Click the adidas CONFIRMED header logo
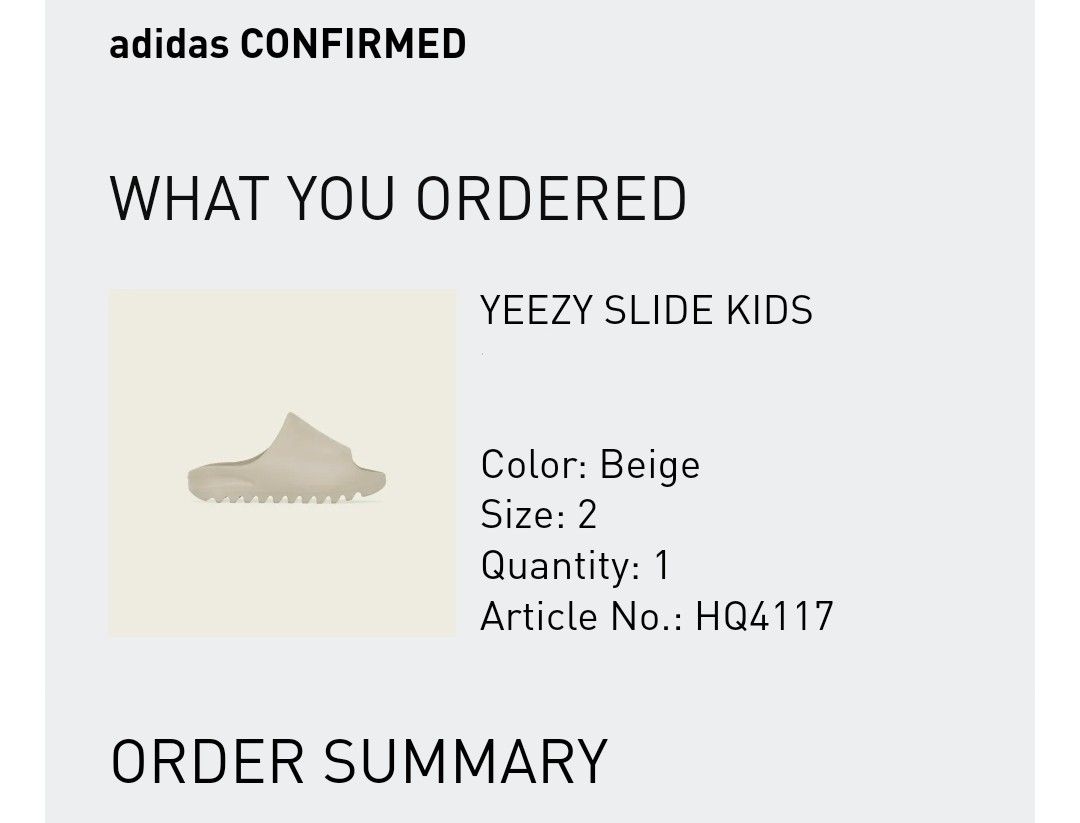 pyautogui.click(x=287, y=44)
